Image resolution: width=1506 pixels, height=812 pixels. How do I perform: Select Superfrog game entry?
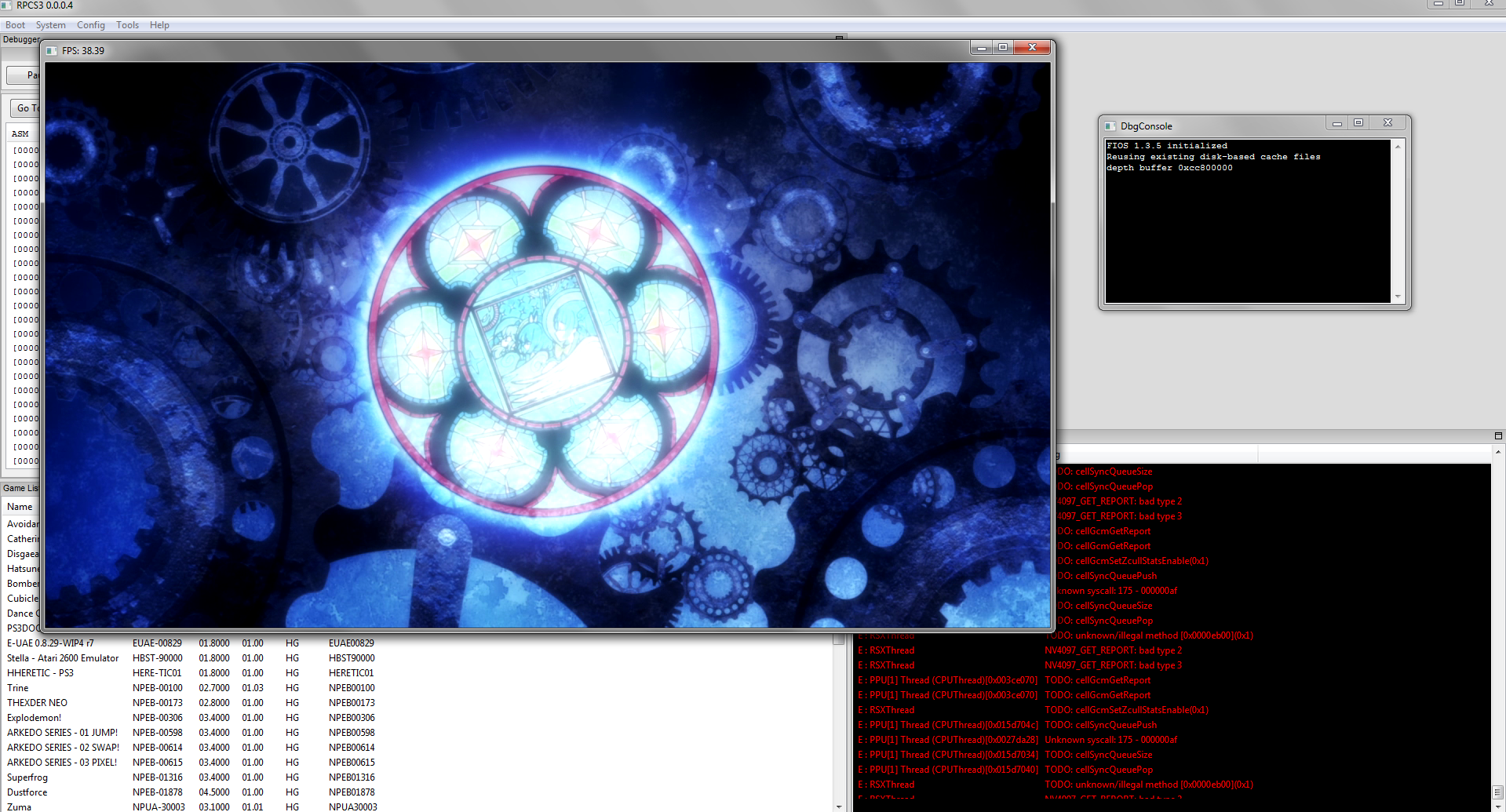tap(27, 777)
